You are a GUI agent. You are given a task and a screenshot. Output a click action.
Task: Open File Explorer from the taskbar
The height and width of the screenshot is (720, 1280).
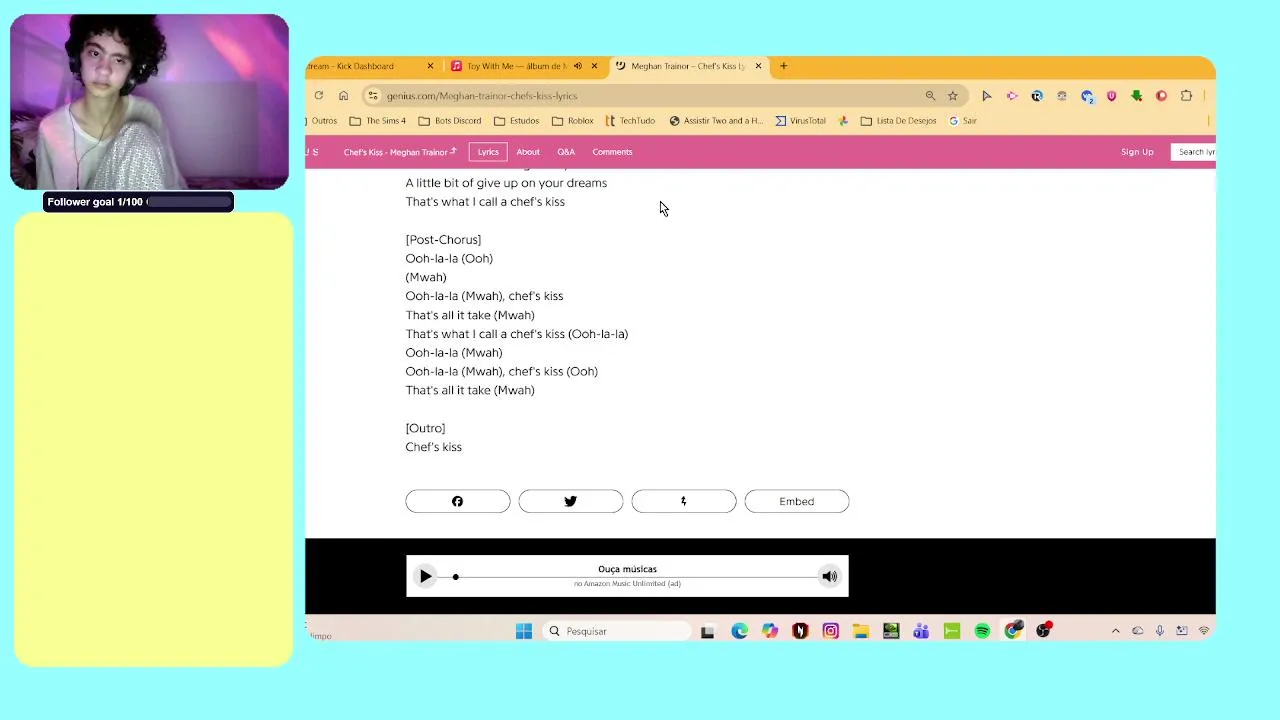click(x=860, y=631)
